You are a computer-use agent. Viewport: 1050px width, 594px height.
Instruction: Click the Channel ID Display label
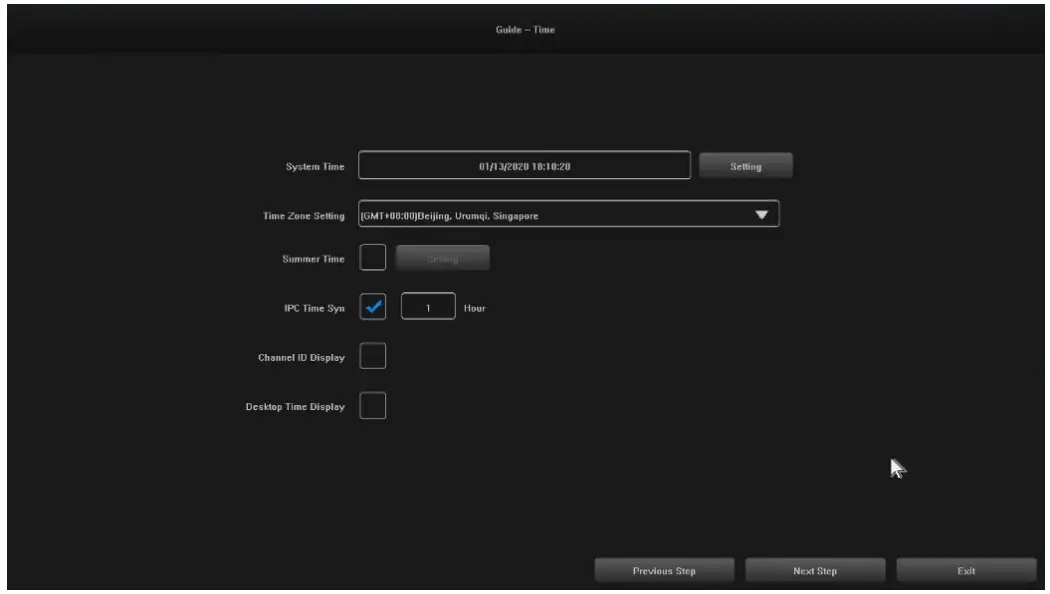point(301,358)
